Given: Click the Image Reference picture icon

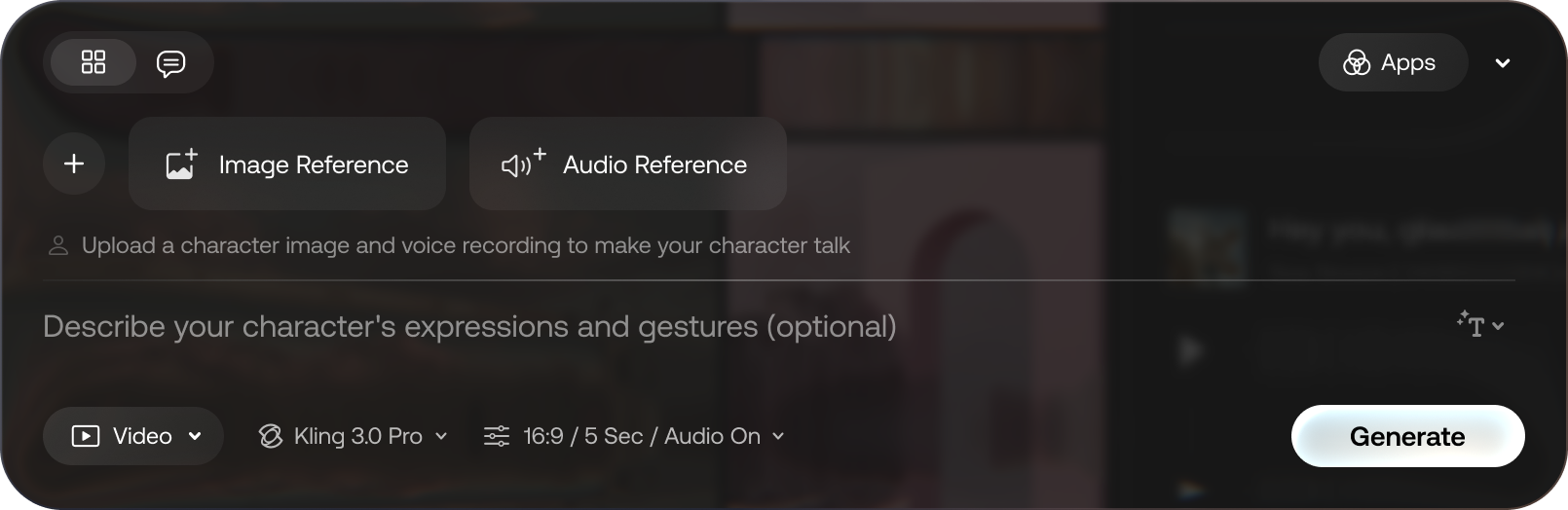Looking at the screenshot, I should [x=181, y=164].
